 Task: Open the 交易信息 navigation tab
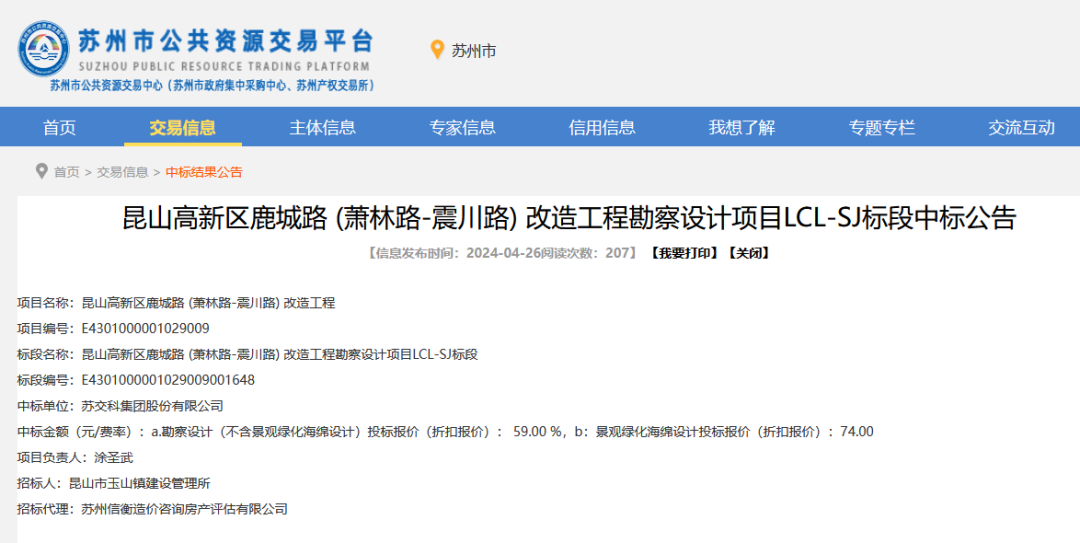[x=182, y=127]
